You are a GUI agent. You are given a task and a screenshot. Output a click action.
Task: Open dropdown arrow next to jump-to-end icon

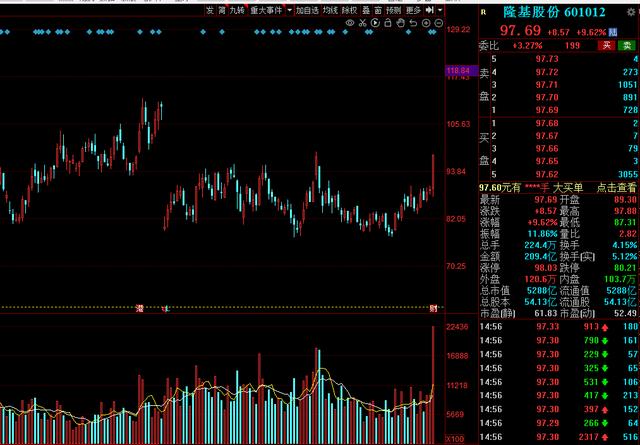pyautogui.click(x=440, y=10)
